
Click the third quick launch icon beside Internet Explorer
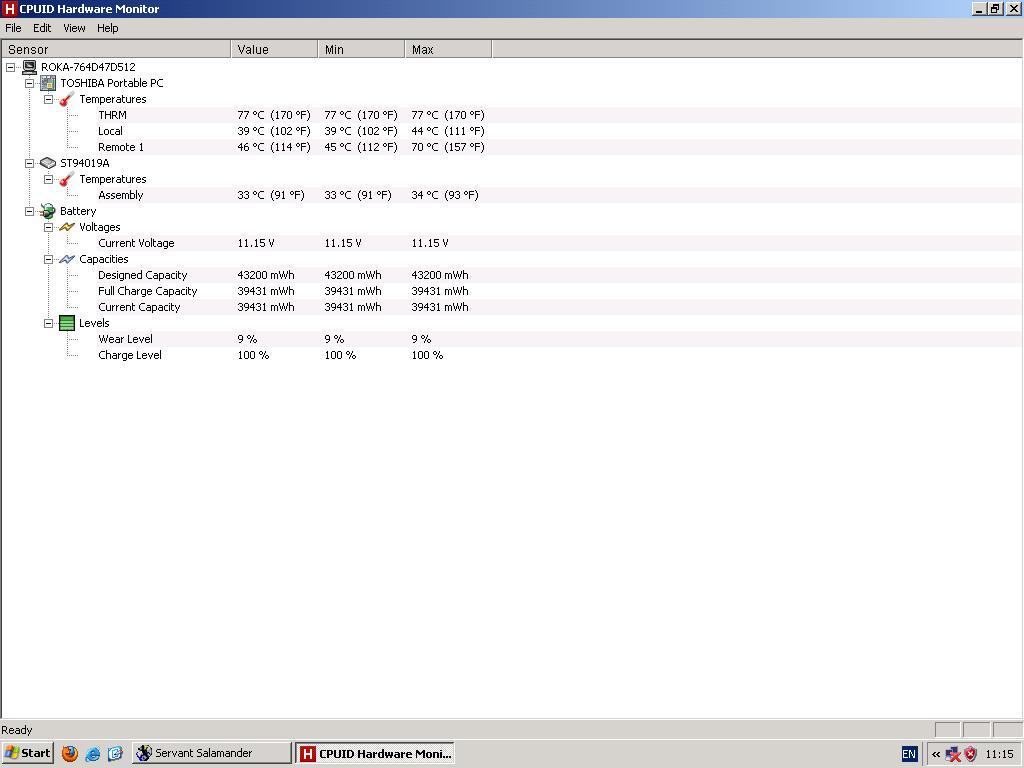point(115,753)
